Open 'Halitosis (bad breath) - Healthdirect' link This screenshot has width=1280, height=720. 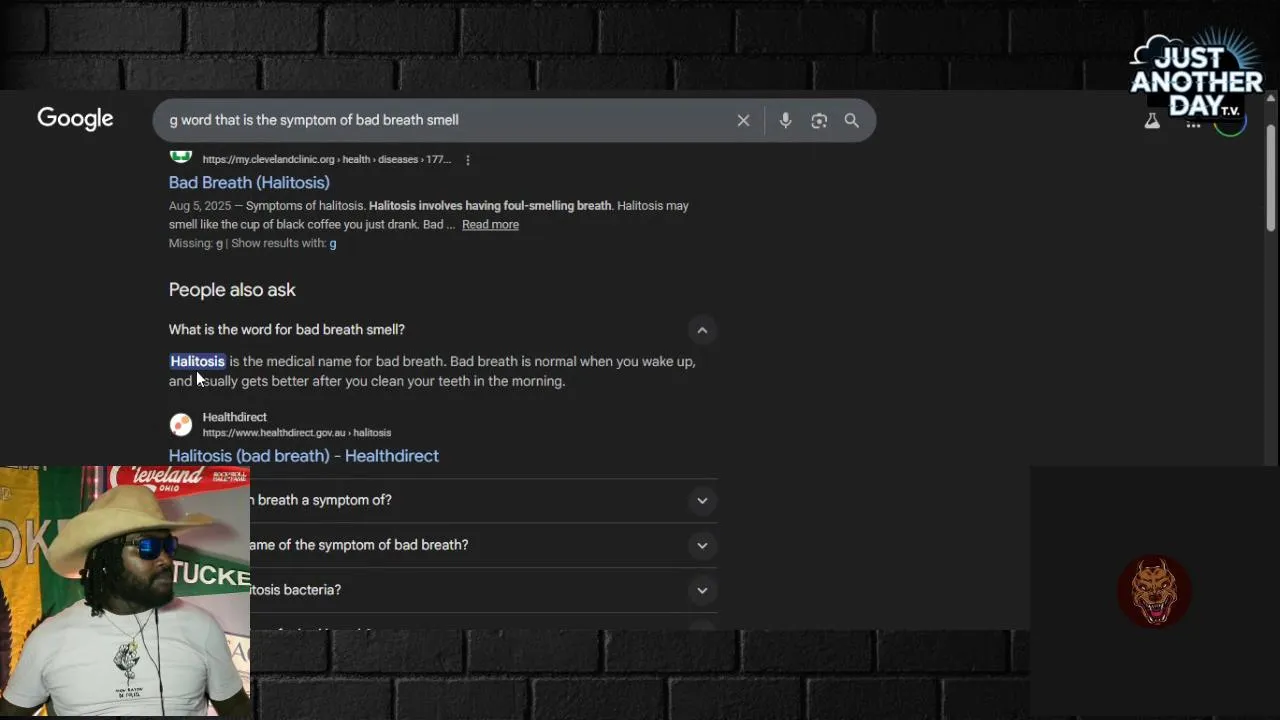tap(304, 456)
